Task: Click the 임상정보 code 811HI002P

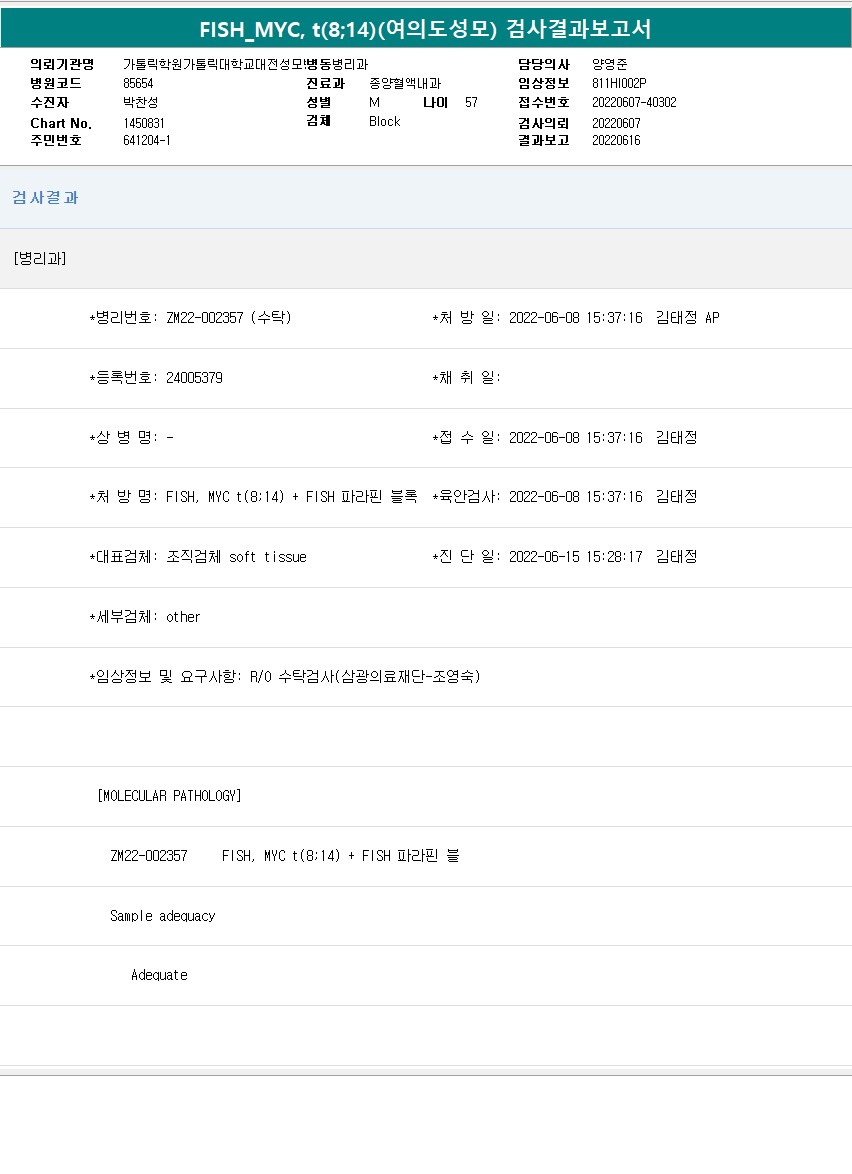Action: (619, 84)
